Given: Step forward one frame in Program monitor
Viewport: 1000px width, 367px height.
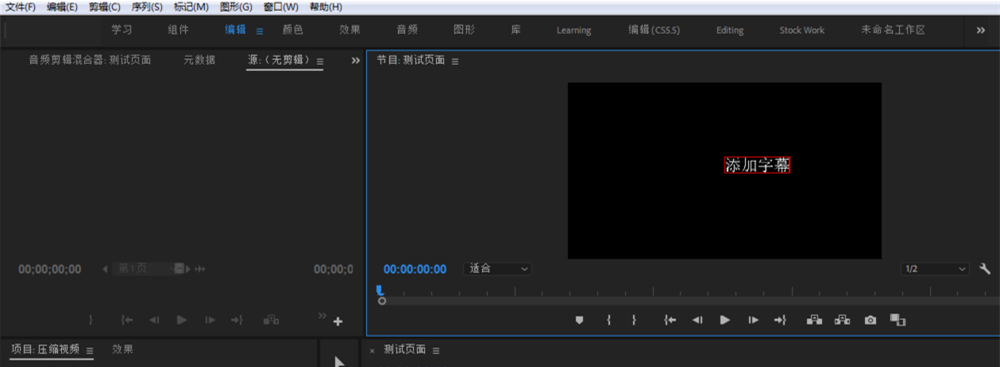Looking at the screenshot, I should coord(753,320).
